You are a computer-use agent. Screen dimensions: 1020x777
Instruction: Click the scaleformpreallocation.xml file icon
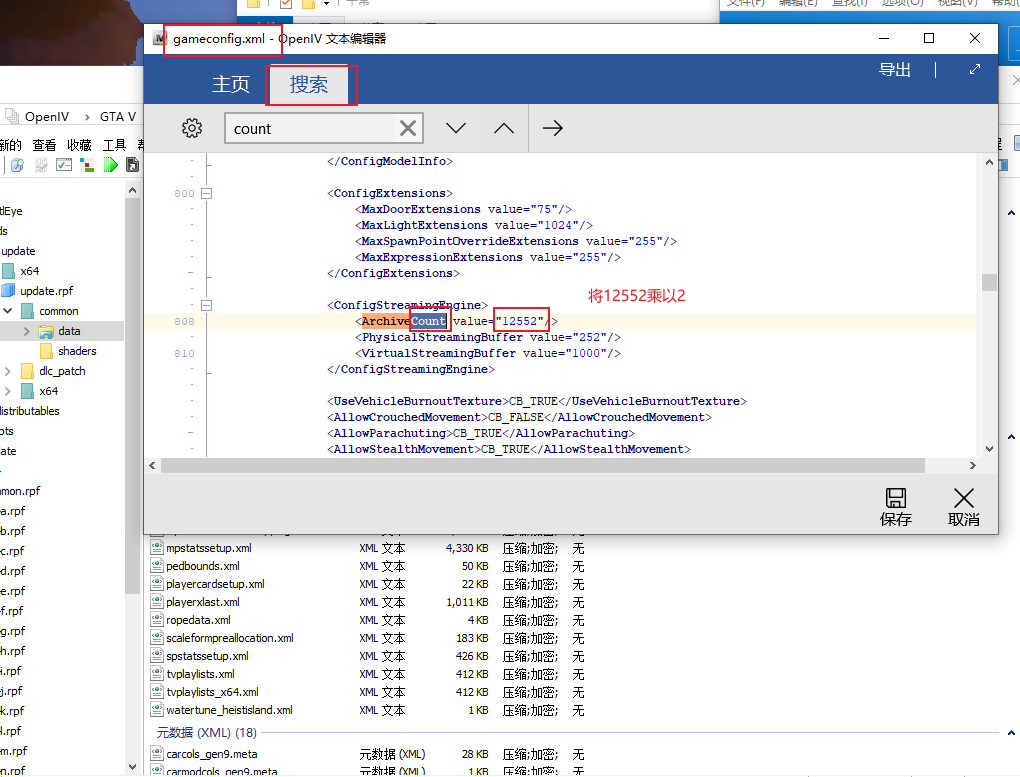pyautogui.click(x=157, y=638)
